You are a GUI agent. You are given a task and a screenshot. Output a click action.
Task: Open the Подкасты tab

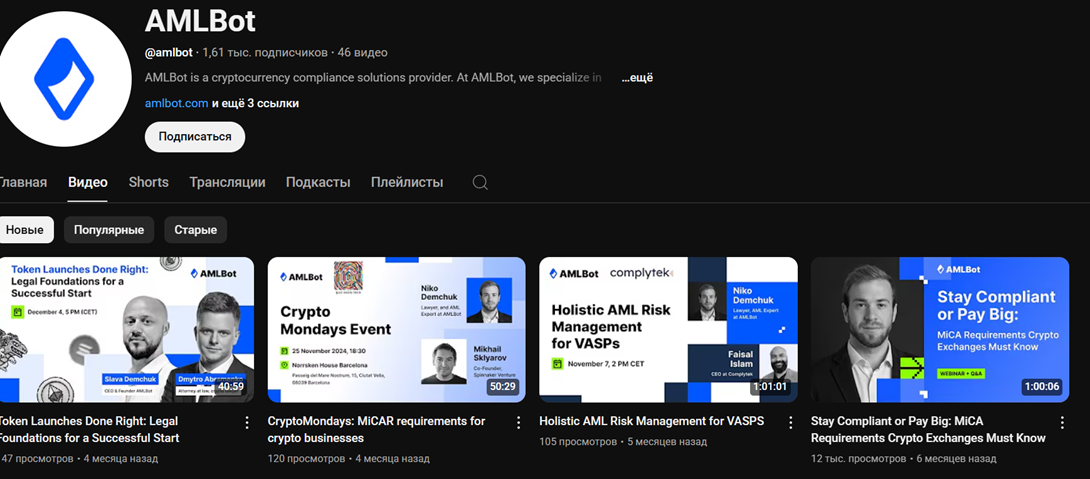coord(318,182)
